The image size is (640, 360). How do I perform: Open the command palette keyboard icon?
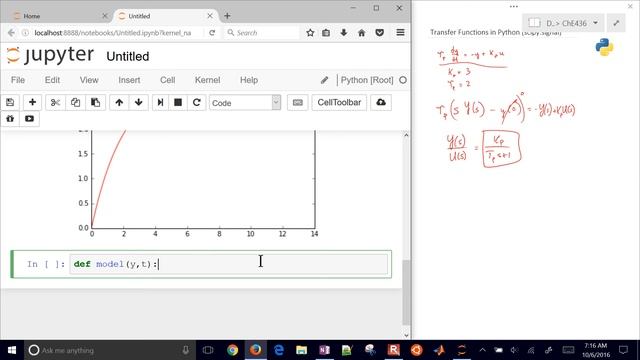298,102
